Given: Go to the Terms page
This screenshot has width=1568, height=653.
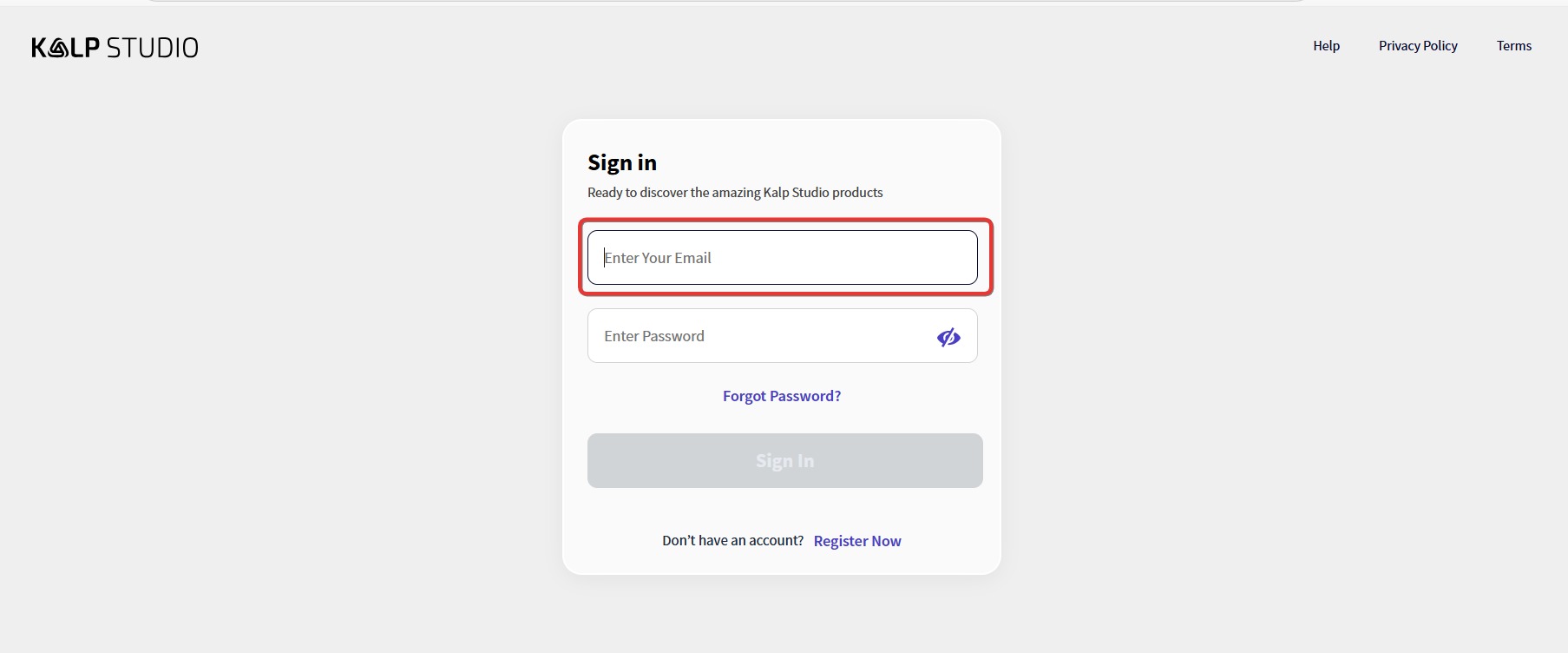Looking at the screenshot, I should (1513, 46).
